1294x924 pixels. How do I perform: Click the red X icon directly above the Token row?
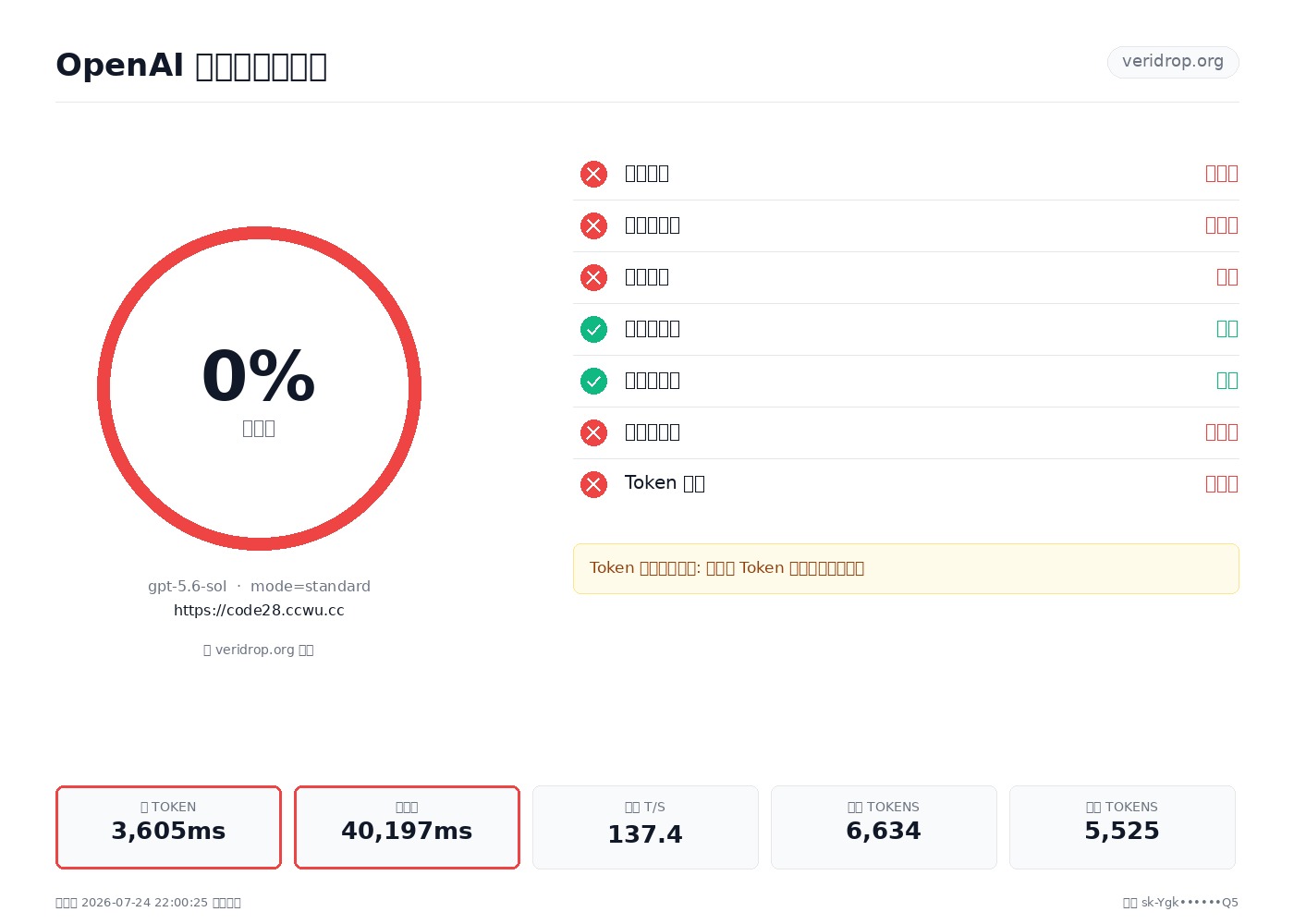click(593, 432)
